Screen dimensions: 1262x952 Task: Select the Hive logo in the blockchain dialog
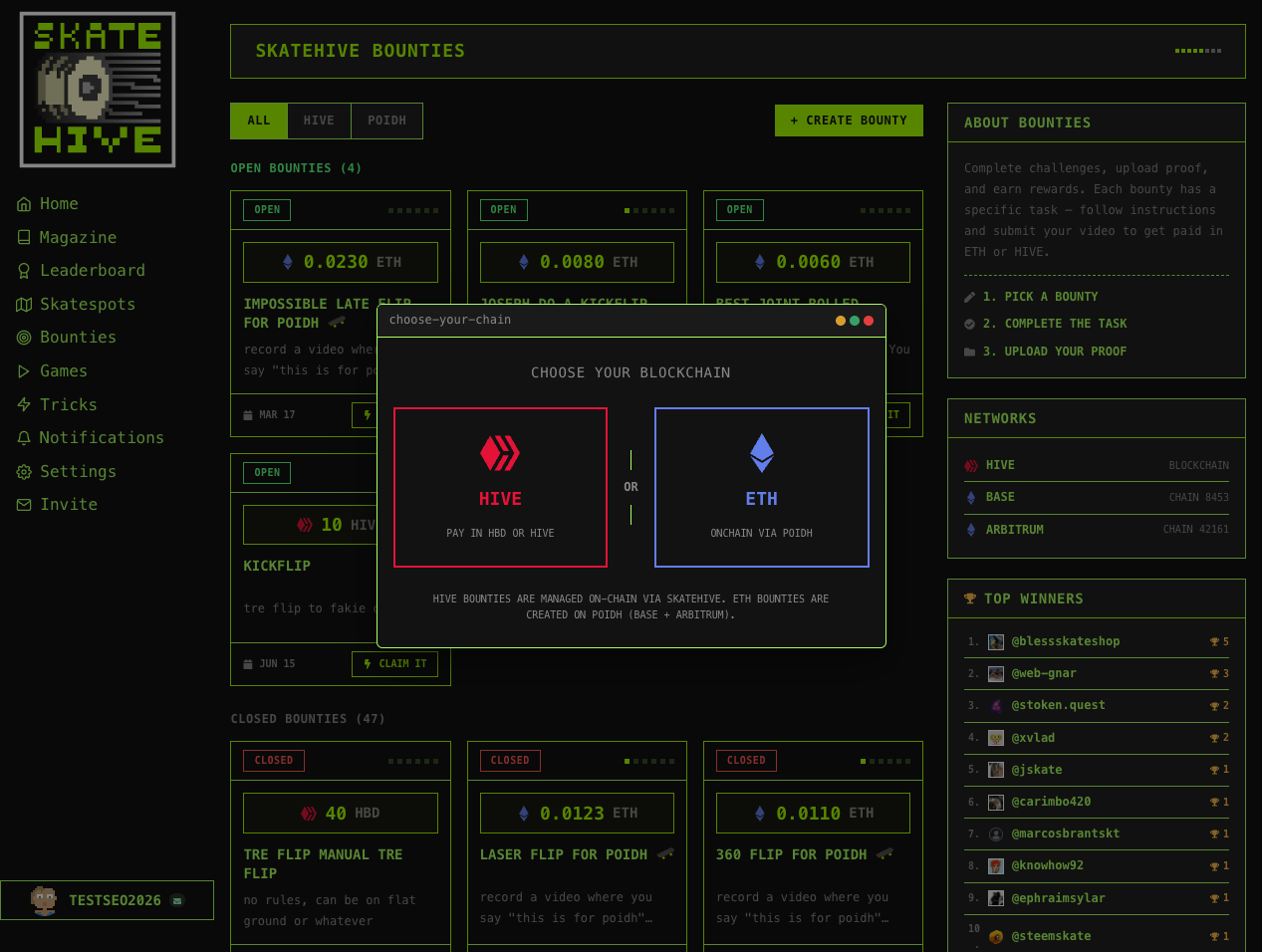(x=500, y=453)
